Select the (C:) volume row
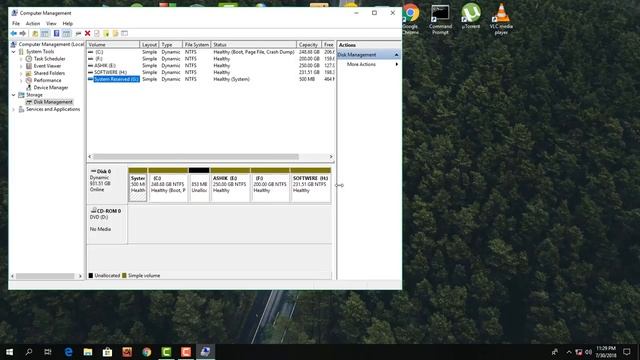This screenshot has width=640, height=360. point(211,52)
